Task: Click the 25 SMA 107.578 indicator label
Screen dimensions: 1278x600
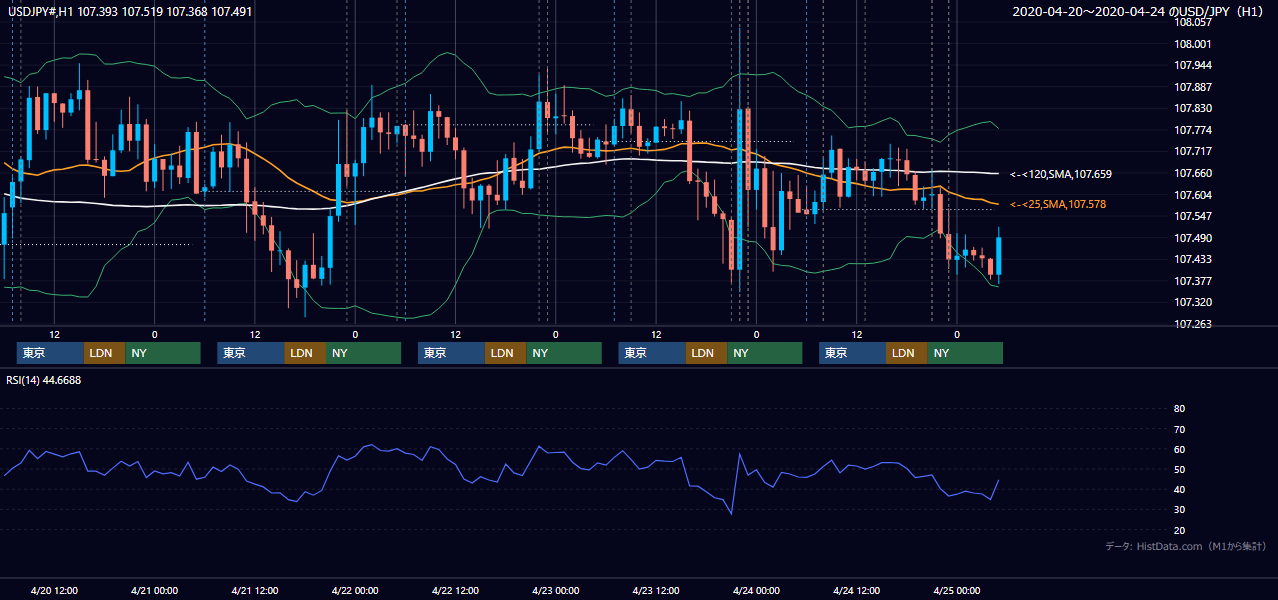Action: pyautogui.click(x=1058, y=204)
